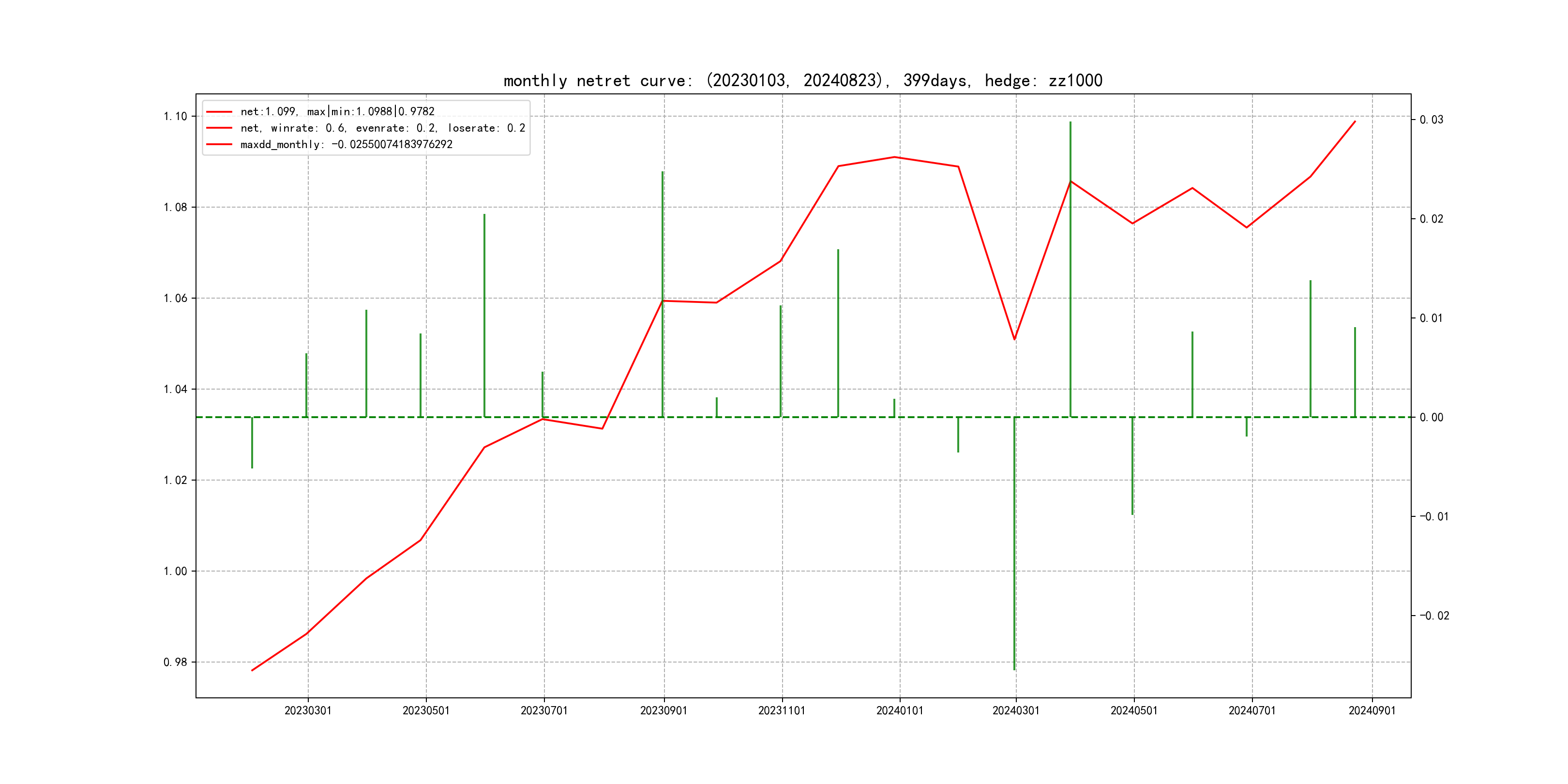Click right y-axis tick label 0.03
This screenshot has width=1568, height=784.
(1431, 120)
